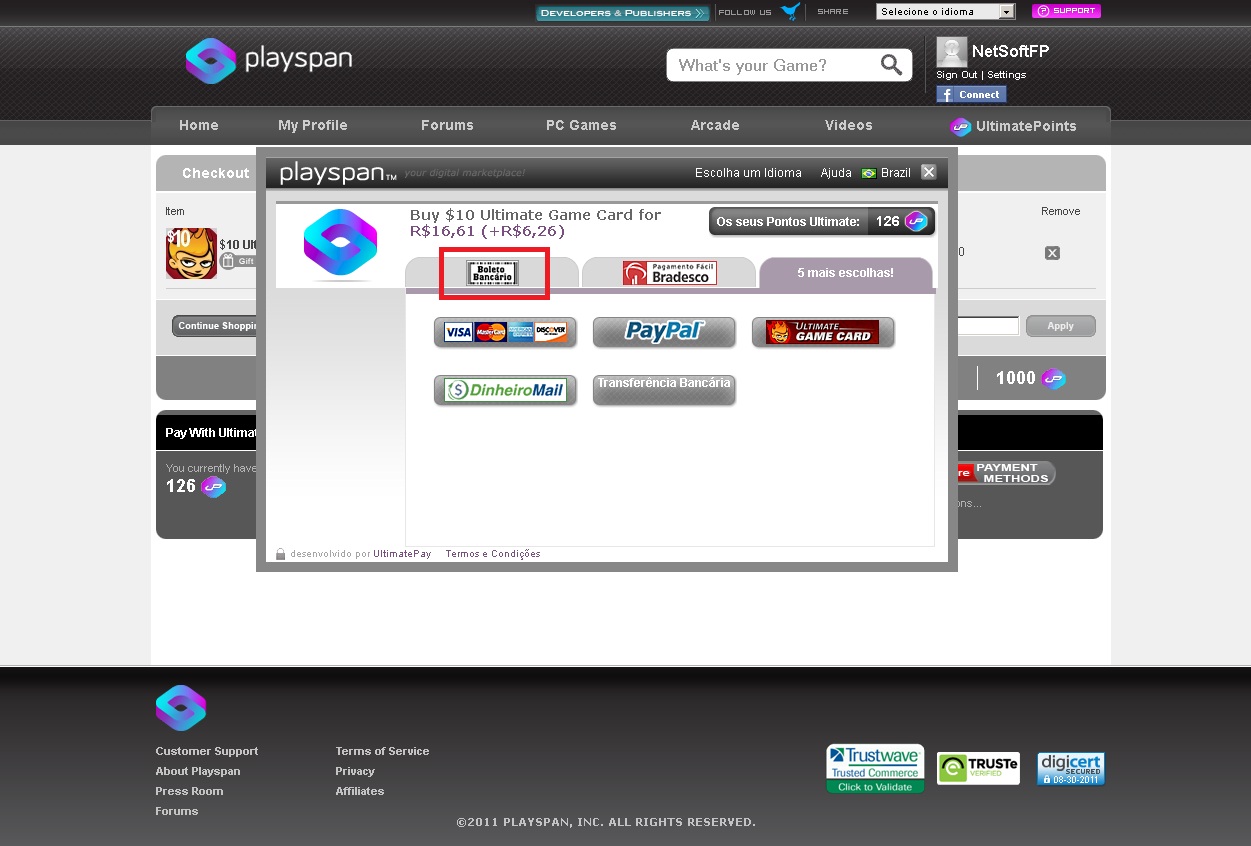The width and height of the screenshot is (1251, 846).
Task: Click the NetSoftFP avatar image
Action: pyautogui.click(x=951, y=51)
